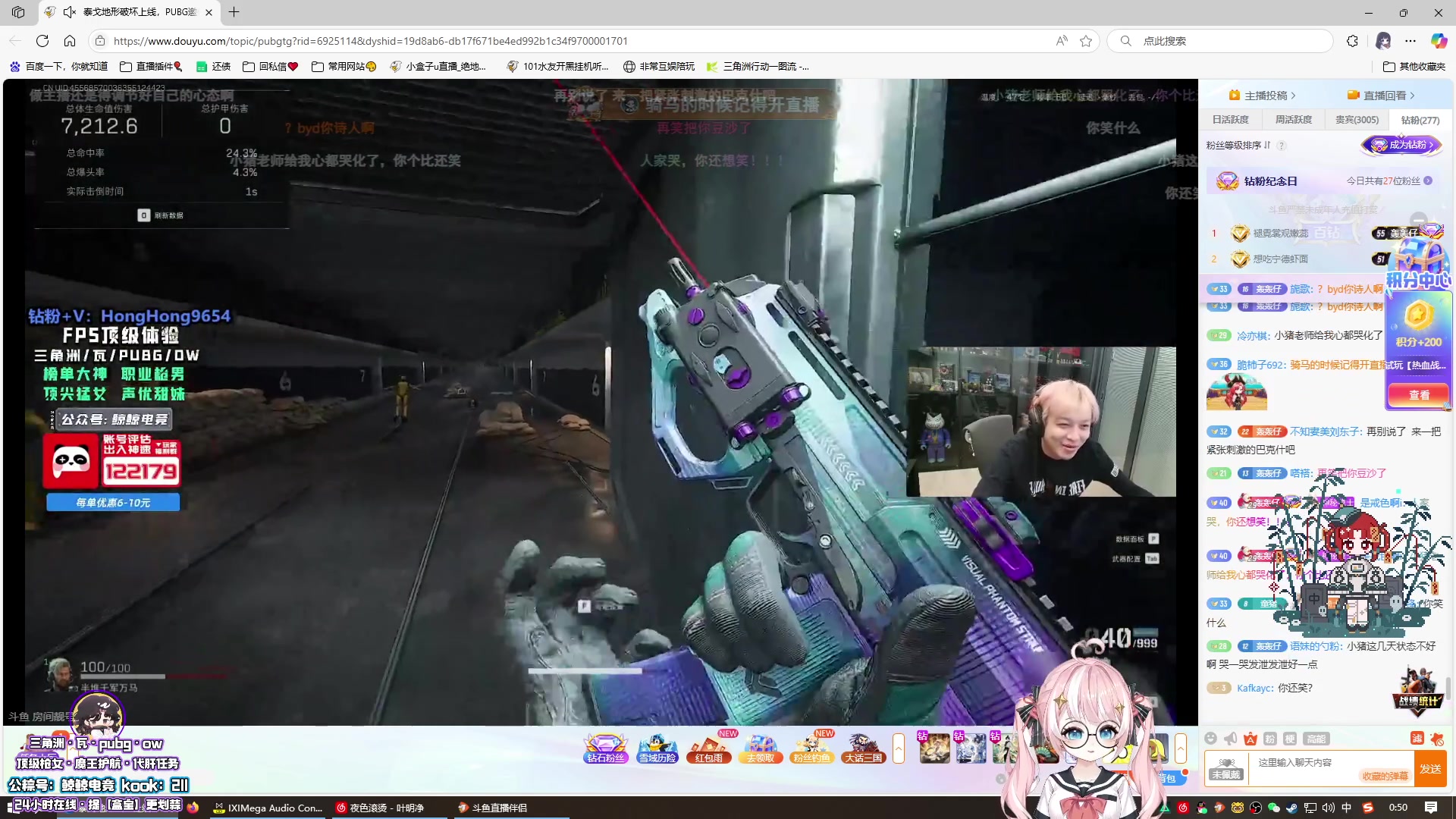Click username Kafkayc in chat
1456x819 pixels.
click(1254, 688)
